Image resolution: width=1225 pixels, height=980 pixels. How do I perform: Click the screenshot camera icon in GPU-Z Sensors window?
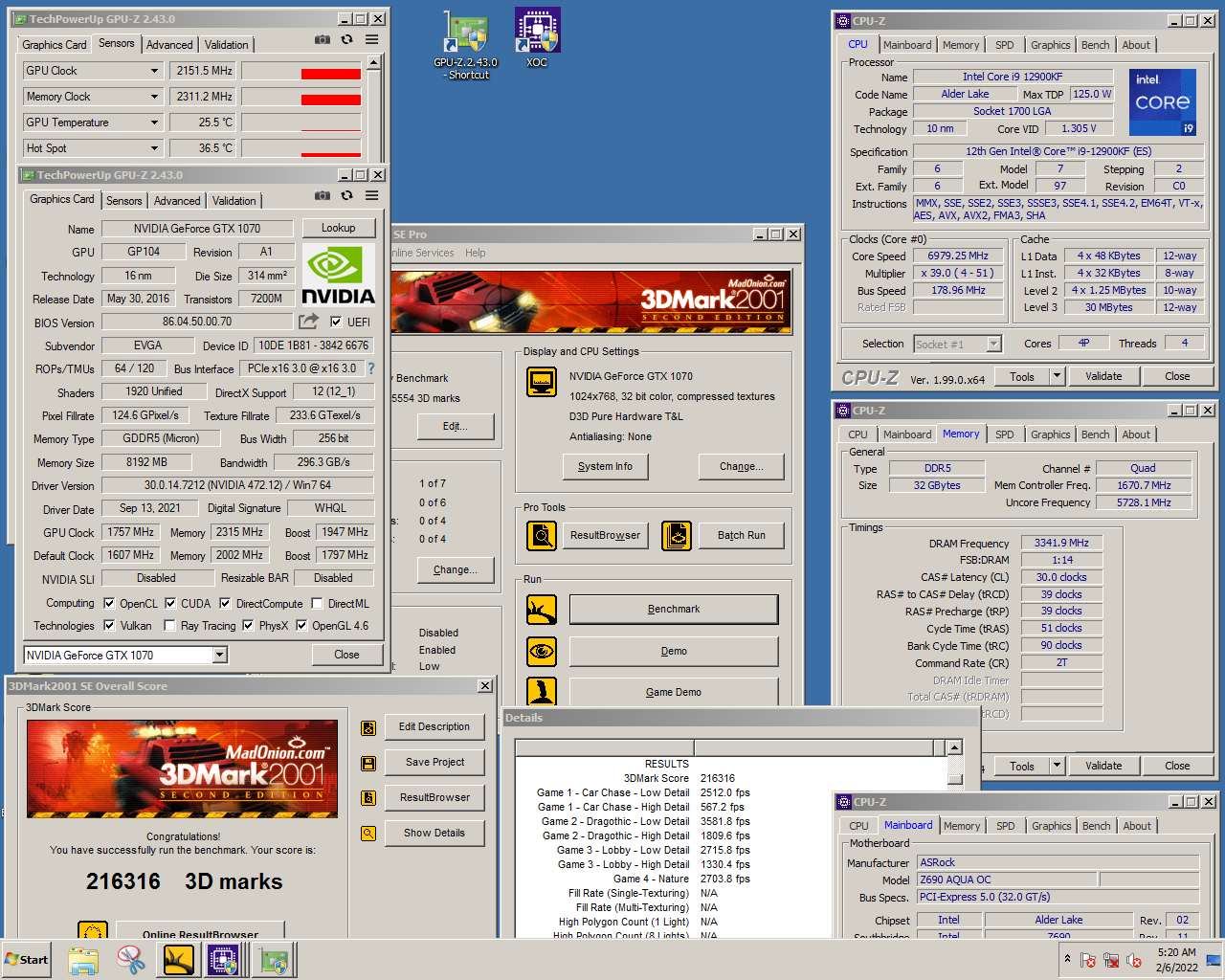point(323,39)
